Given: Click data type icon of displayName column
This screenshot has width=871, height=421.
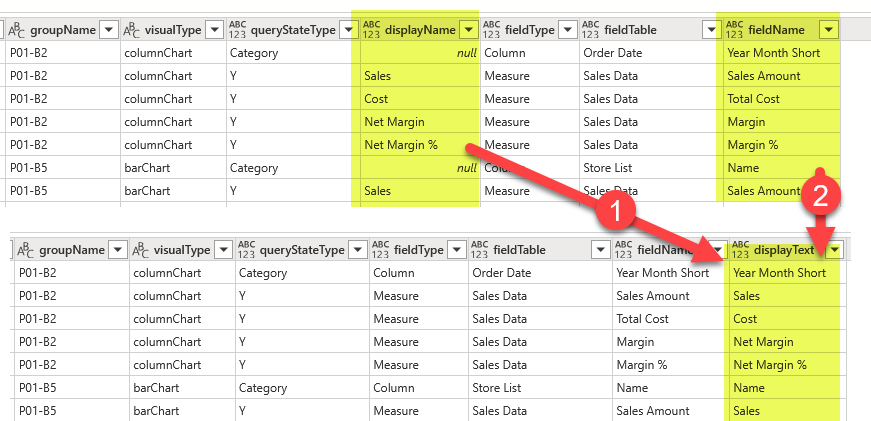Looking at the screenshot, I should pos(370,30).
